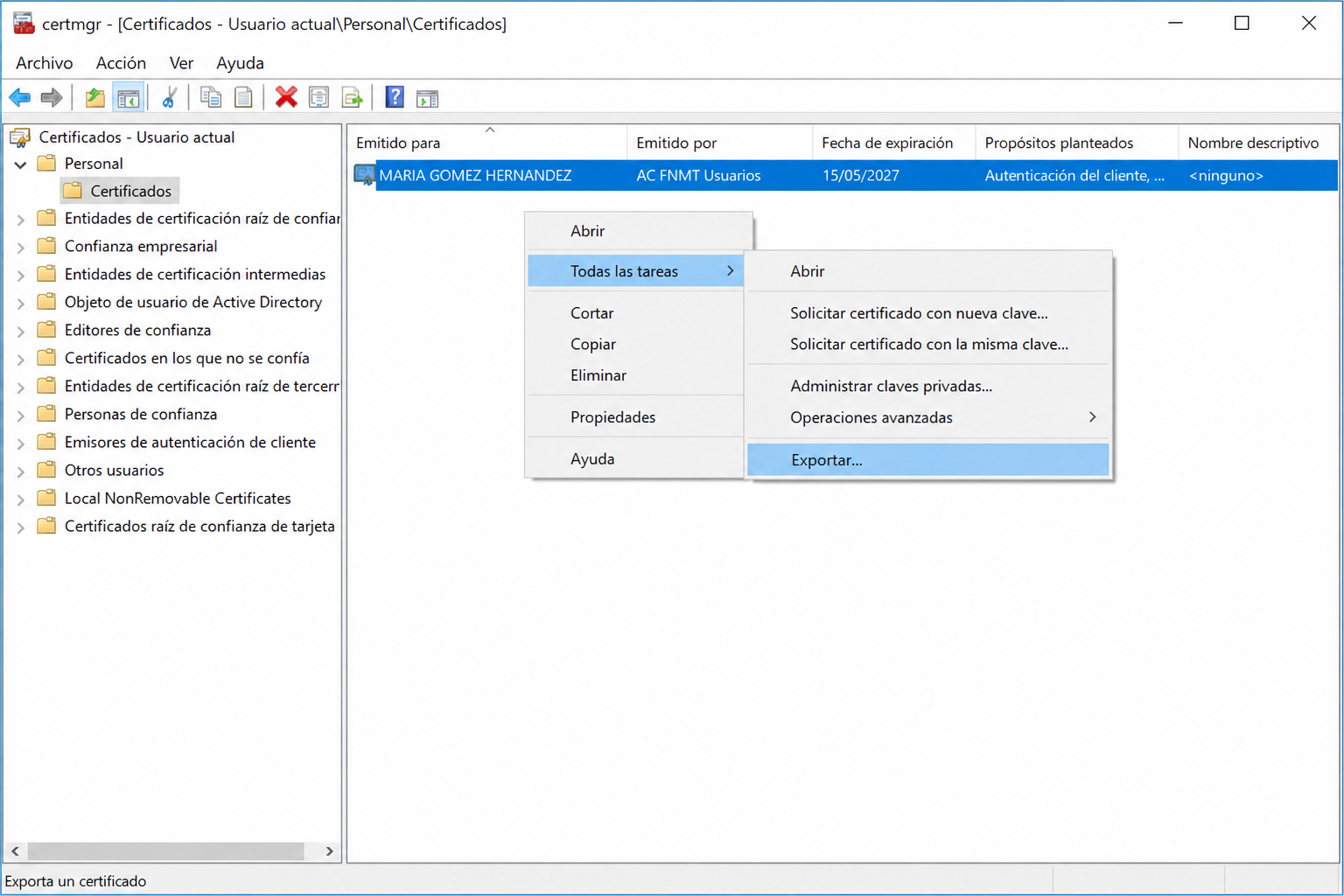
Task: Click the tree pane scroll right arrow
Action: (x=329, y=851)
